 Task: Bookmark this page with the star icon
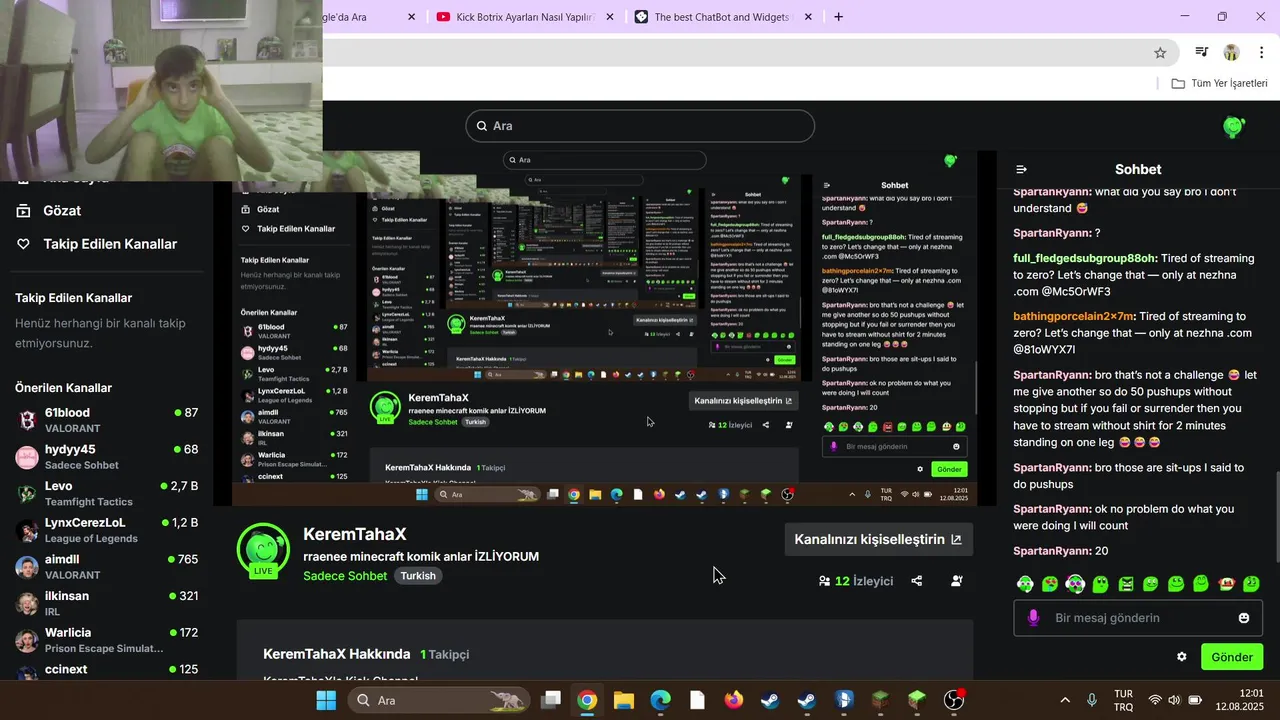point(1160,53)
